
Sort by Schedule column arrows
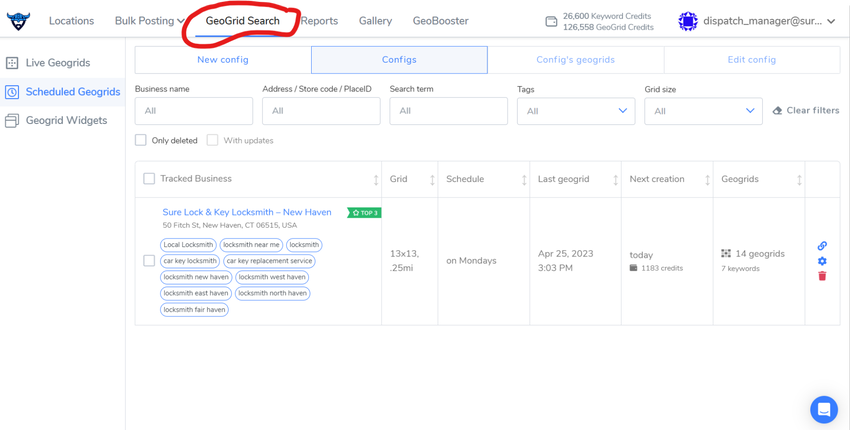[x=524, y=179]
